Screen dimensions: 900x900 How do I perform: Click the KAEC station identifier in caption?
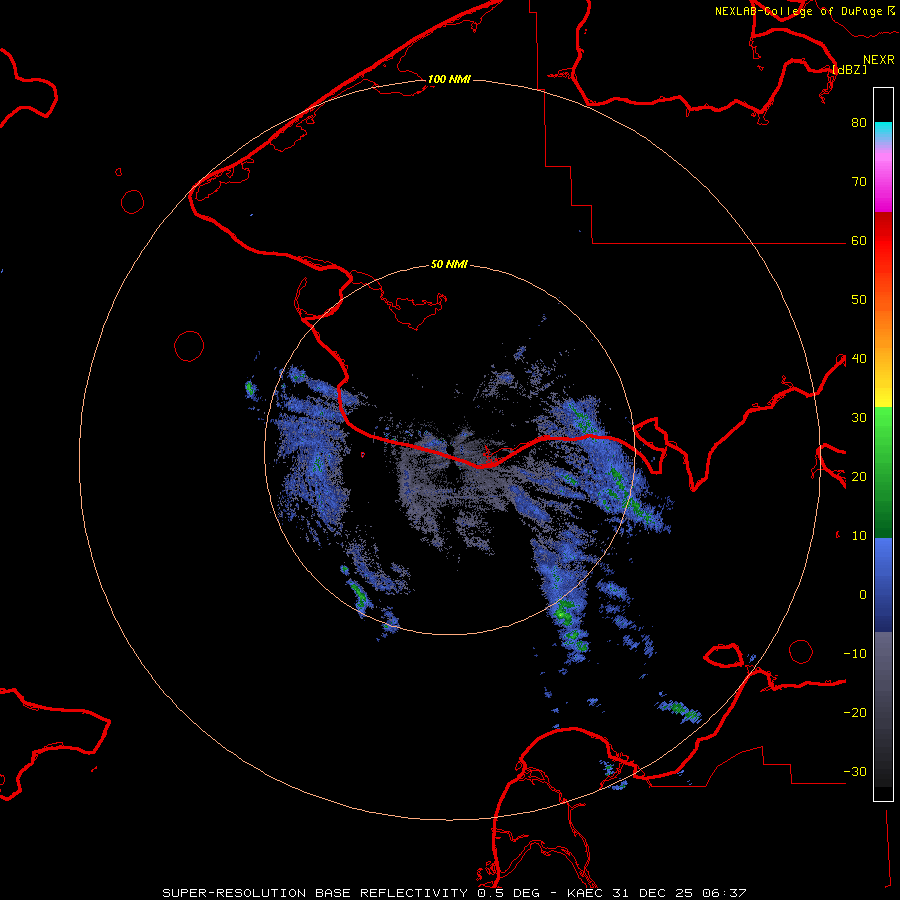(x=586, y=893)
